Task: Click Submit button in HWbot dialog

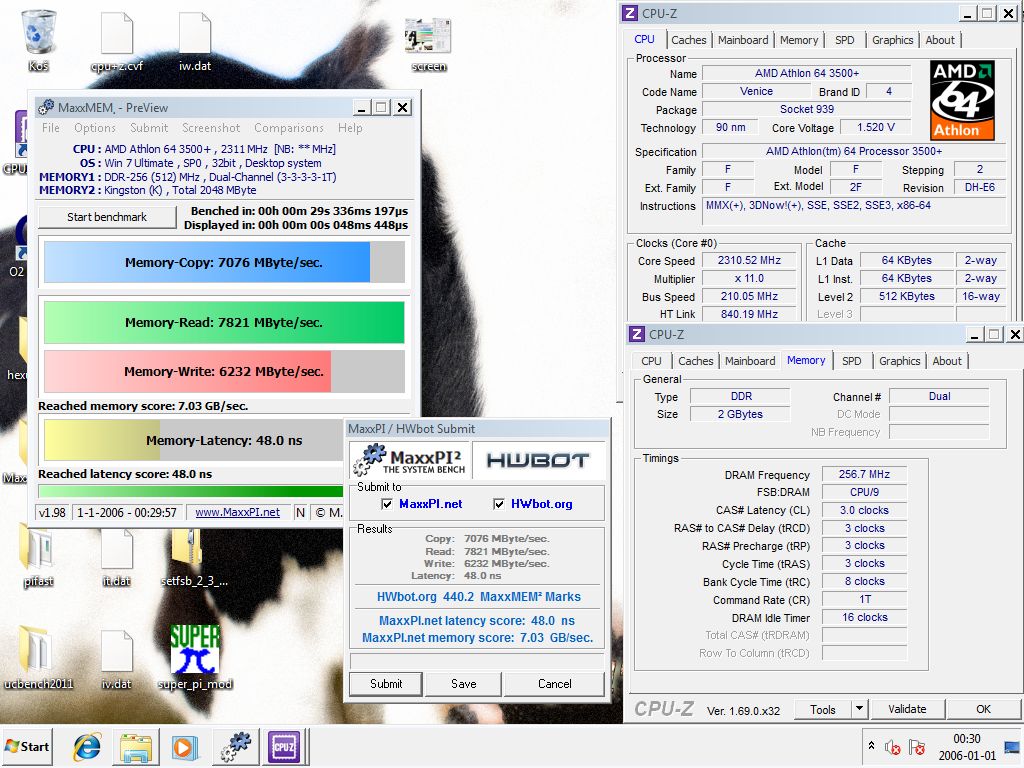Action: 386,684
